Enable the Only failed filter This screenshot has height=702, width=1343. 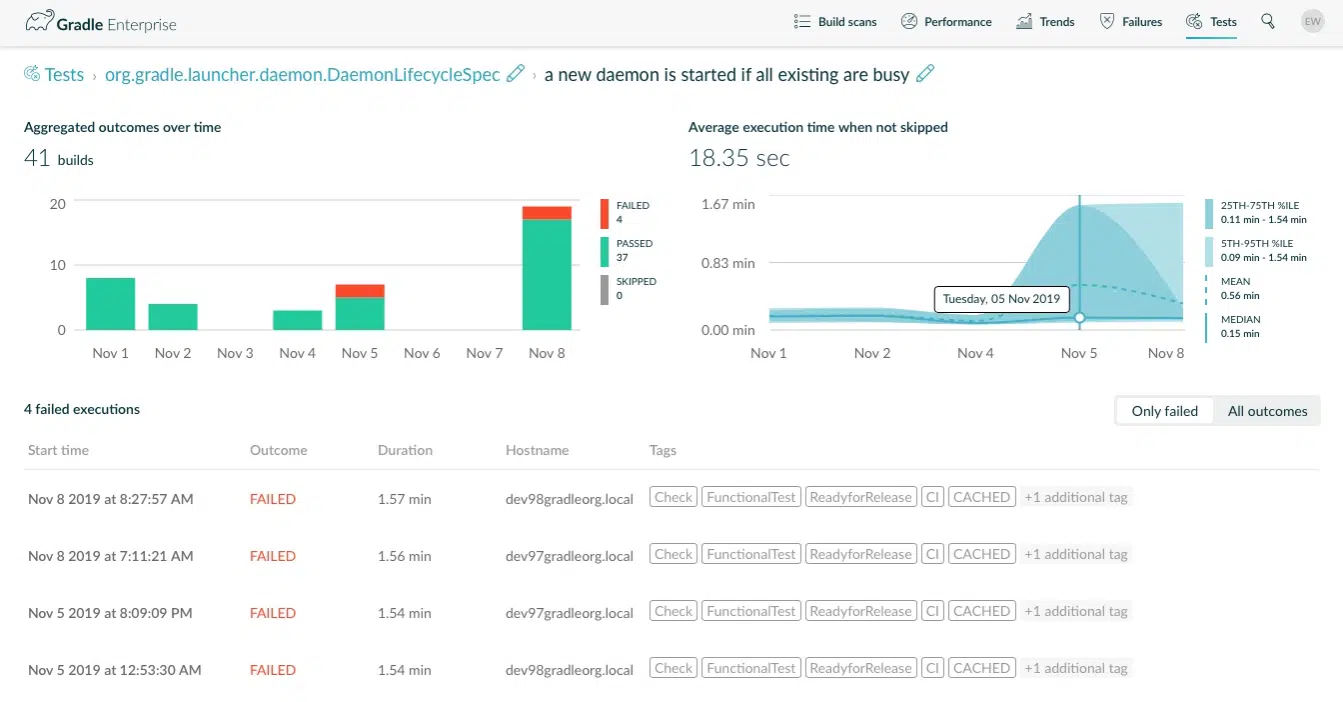point(1163,410)
